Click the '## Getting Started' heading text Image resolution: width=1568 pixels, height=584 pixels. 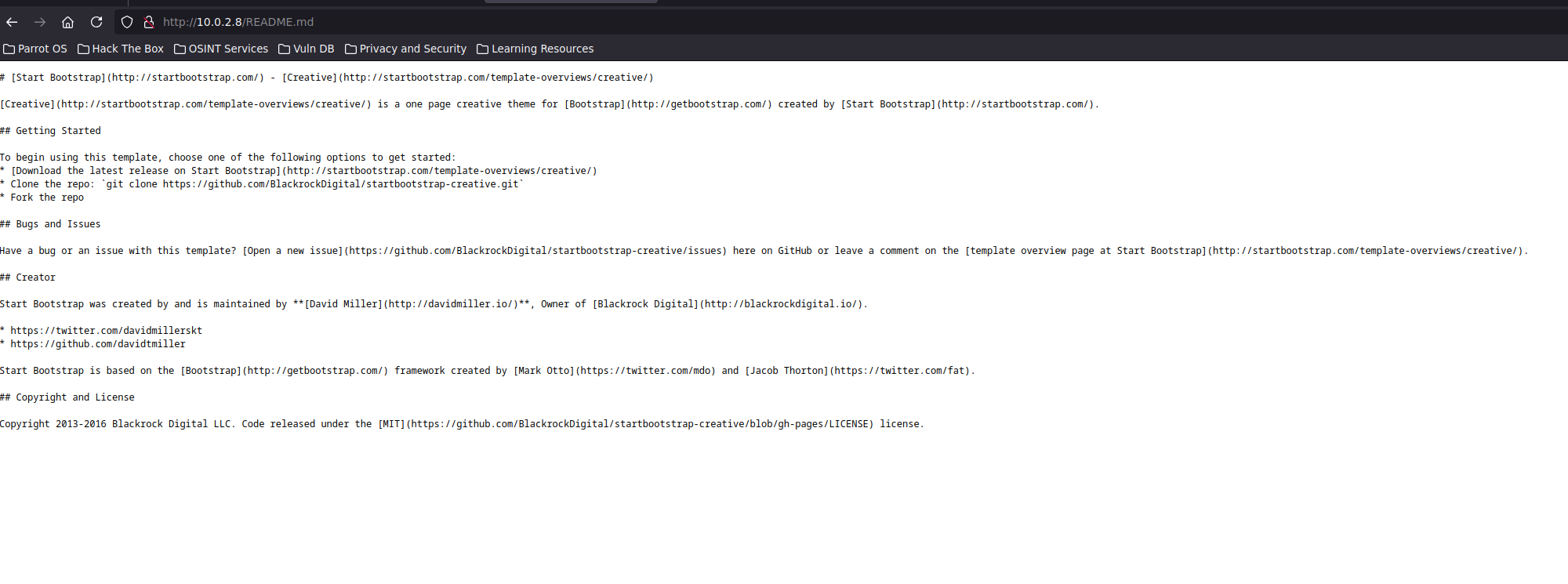coord(51,131)
